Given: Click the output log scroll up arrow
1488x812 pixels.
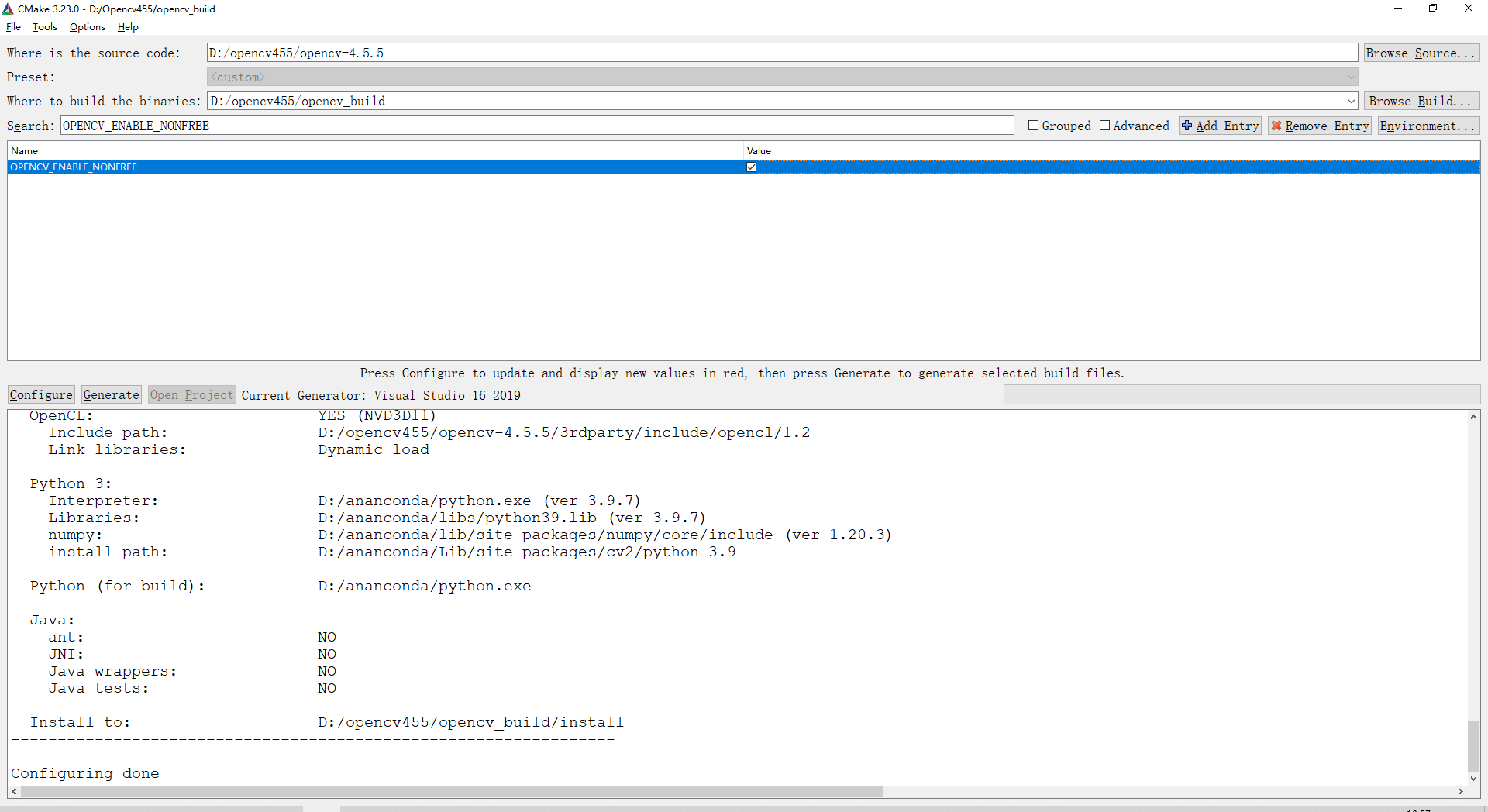Looking at the screenshot, I should pyautogui.click(x=1473, y=417).
